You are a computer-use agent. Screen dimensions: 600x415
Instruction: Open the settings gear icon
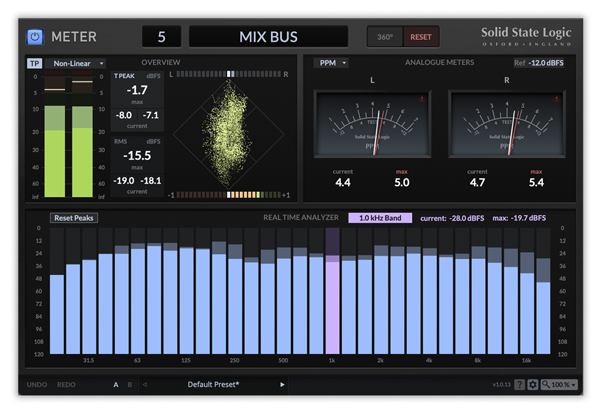[x=532, y=384]
